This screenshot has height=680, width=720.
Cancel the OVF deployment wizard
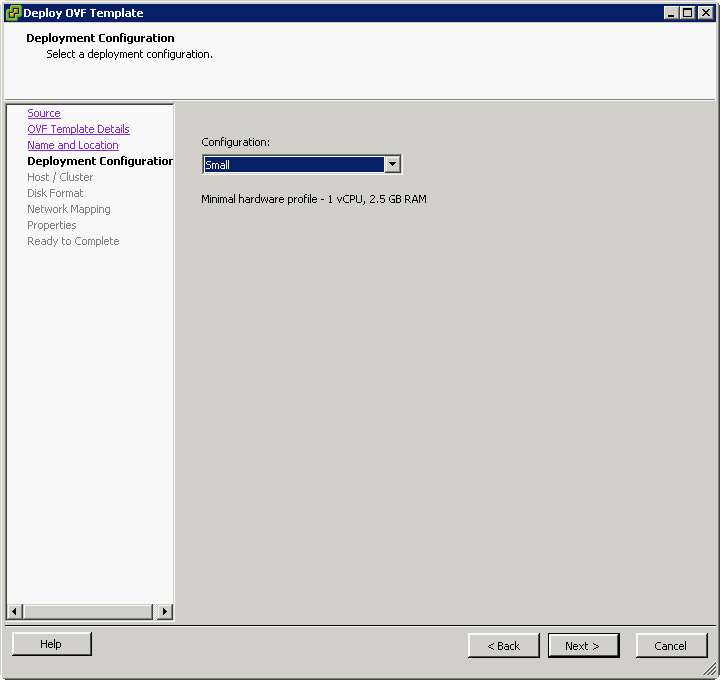pyautogui.click(x=671, y=646)
